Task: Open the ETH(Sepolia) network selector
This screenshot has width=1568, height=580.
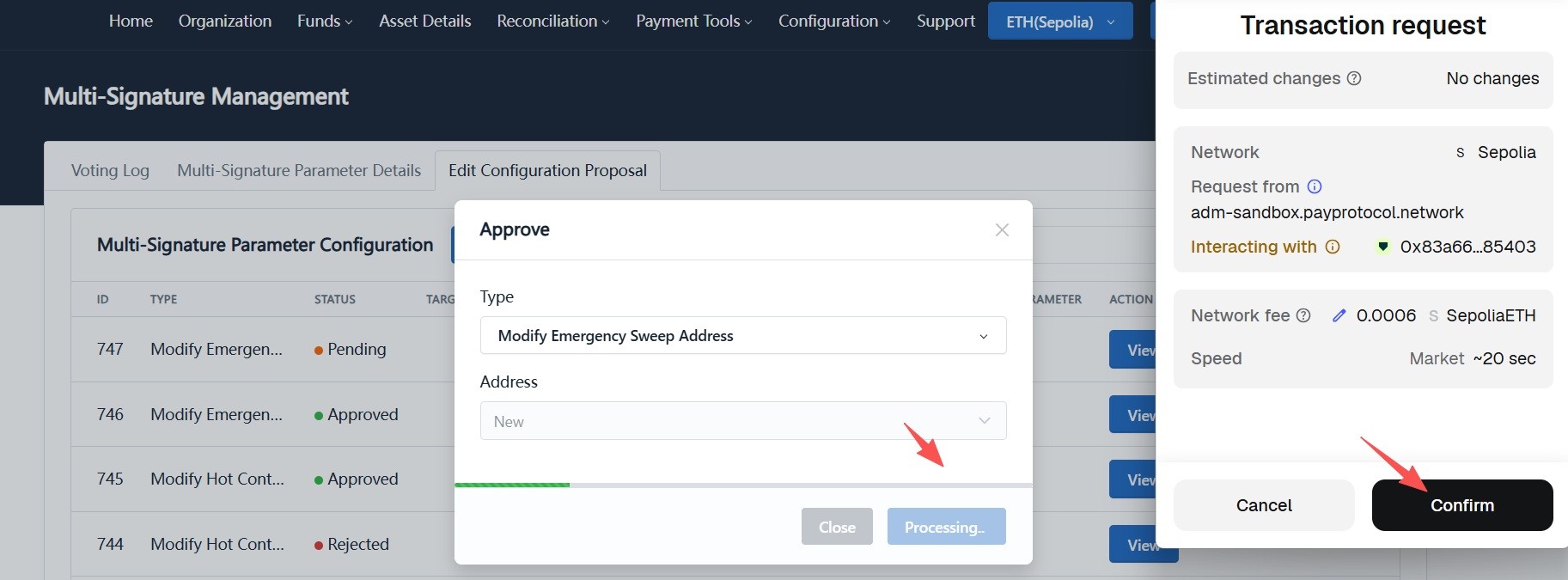Action: pos(1060,21)
